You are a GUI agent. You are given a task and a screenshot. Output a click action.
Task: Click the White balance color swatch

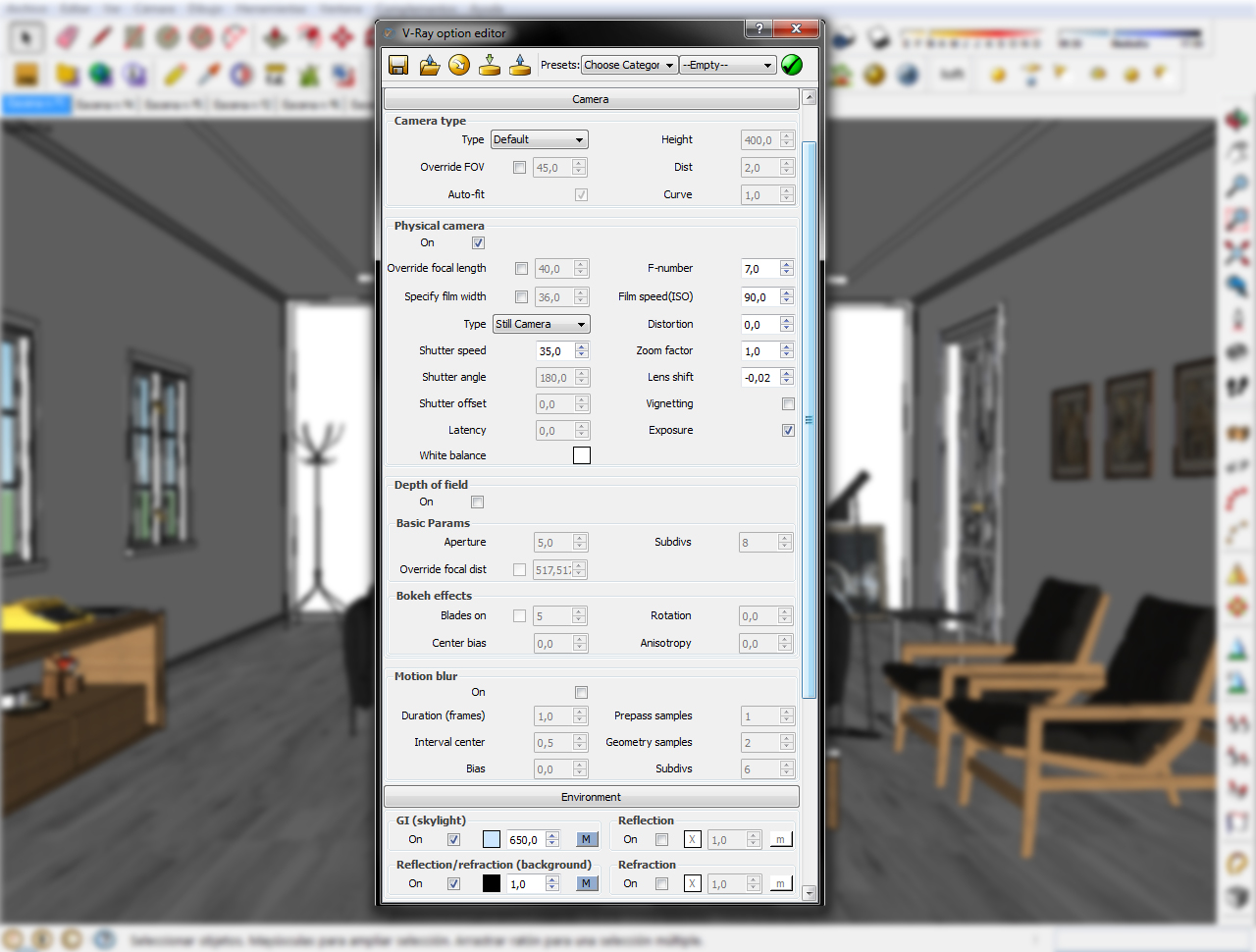[x=582, y=455]
